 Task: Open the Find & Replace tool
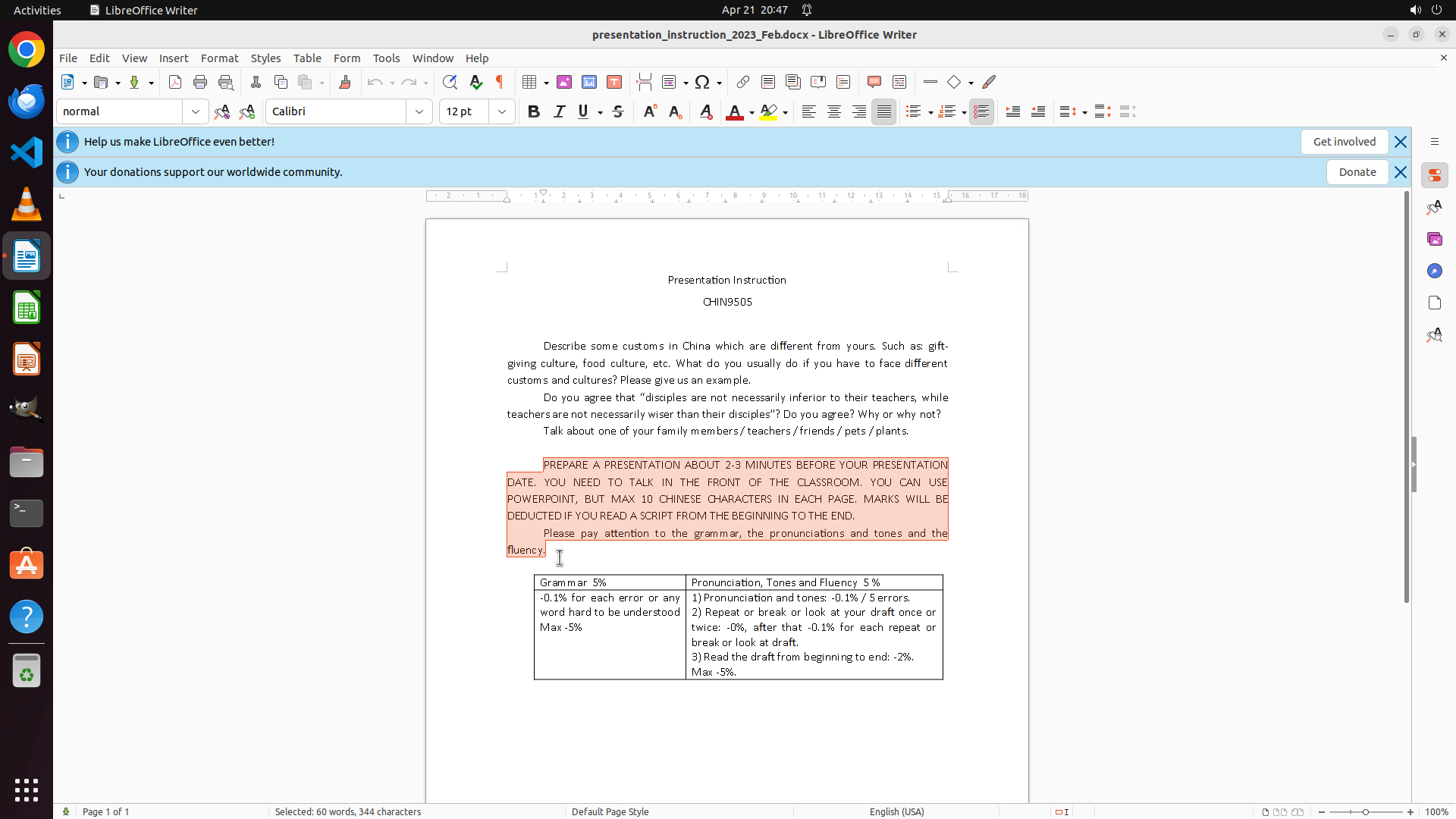point(450,82)
